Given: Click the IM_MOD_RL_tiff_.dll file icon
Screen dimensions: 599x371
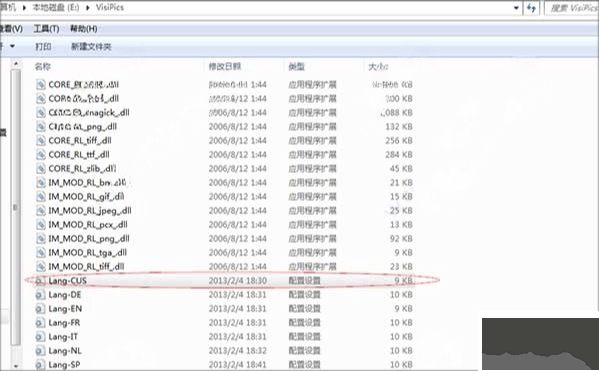Looking at the screenshot, I should point(40,267).
